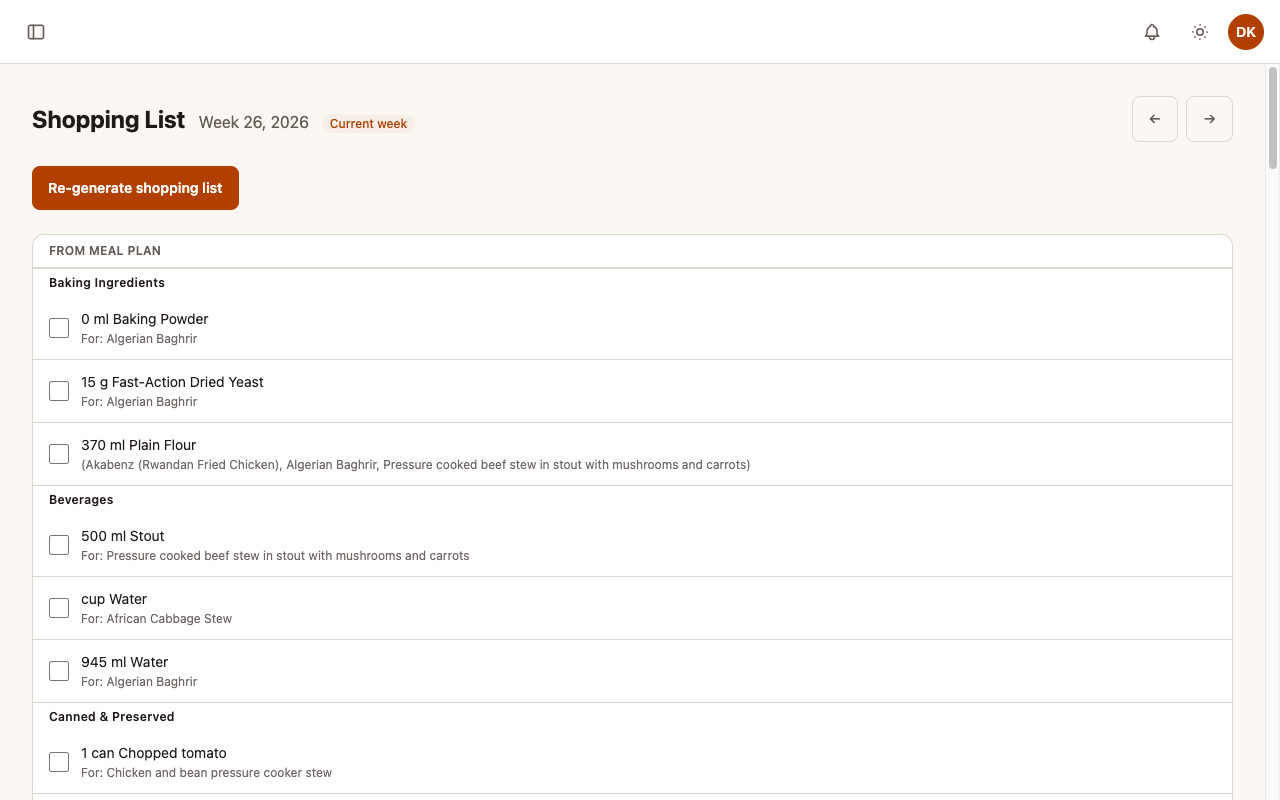This screenshot has width=1280, height=800.
Task: Click the Baking Ingredients category heading
Action: [x=107, y=283]
